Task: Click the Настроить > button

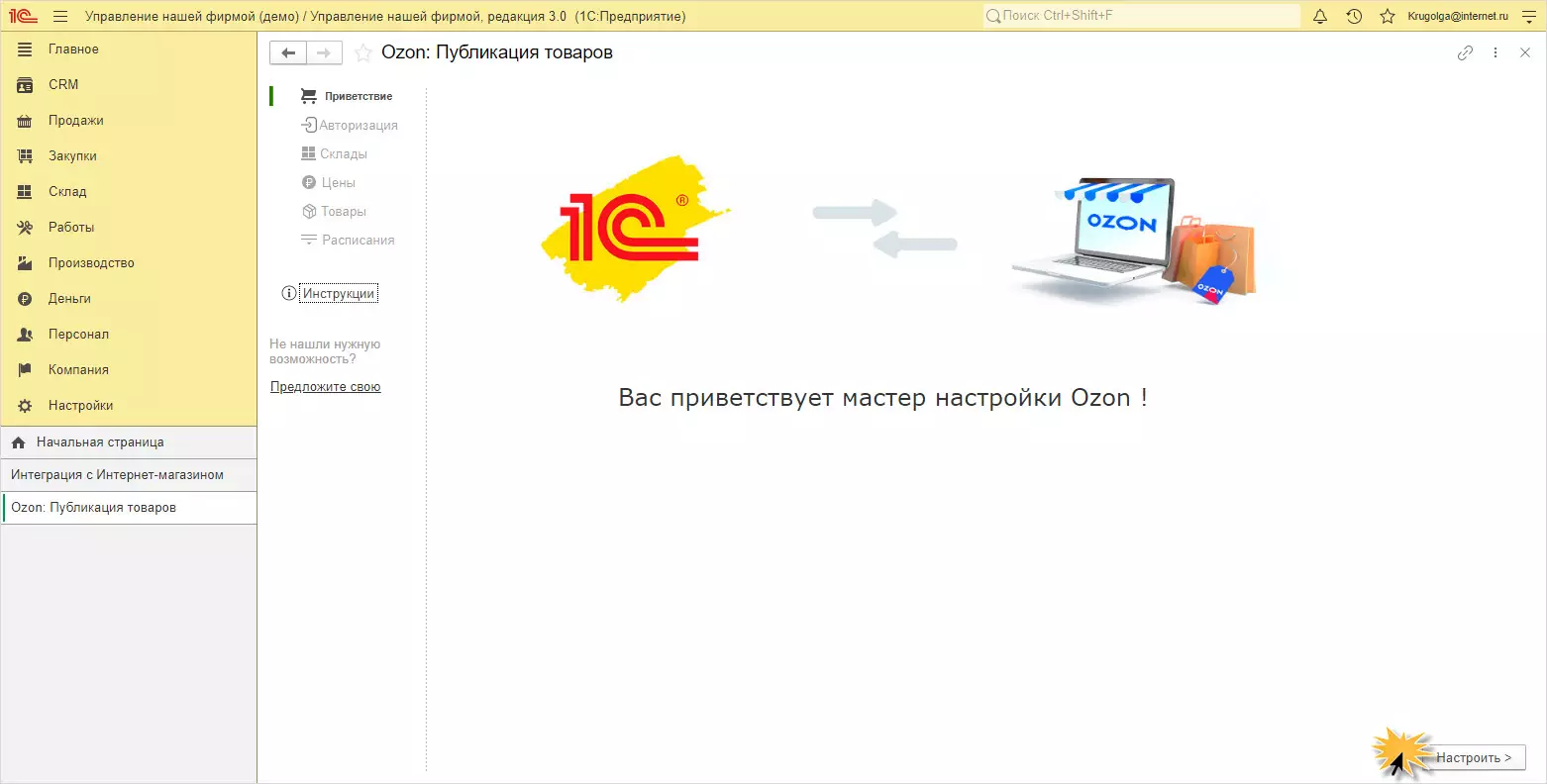Action: coord(1475,758)
